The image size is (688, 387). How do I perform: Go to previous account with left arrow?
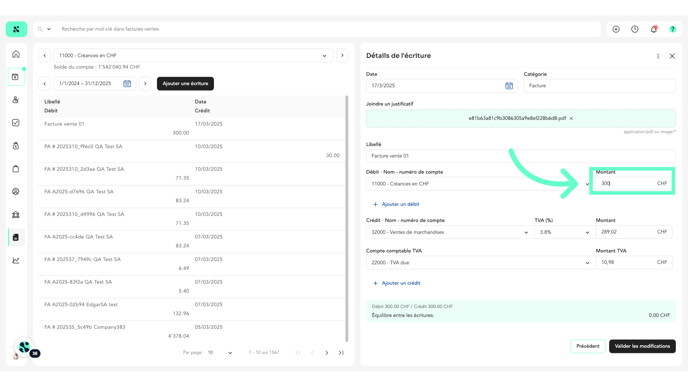coord(44,56)
